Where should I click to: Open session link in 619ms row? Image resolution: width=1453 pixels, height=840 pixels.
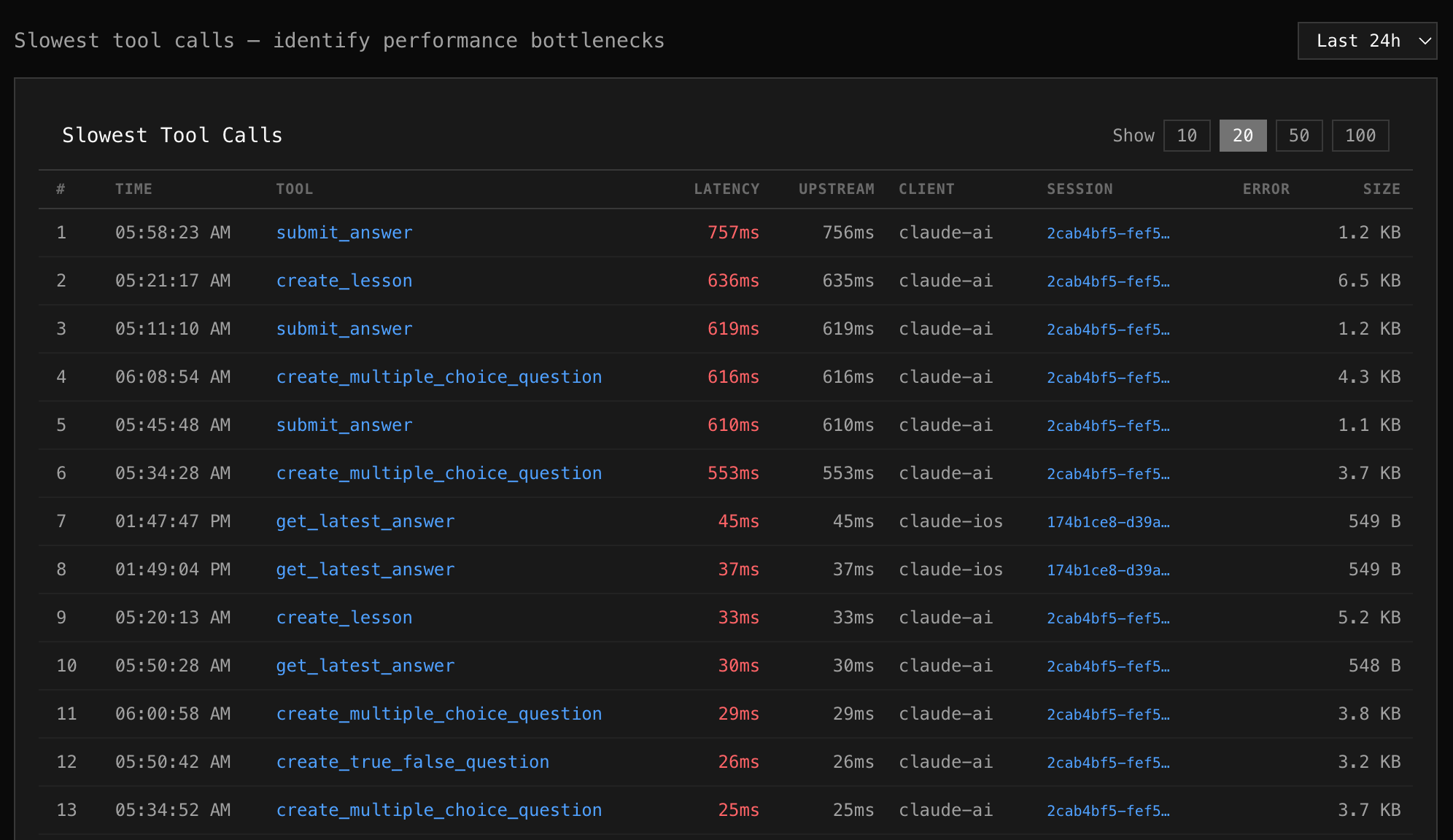point(1108,330)
